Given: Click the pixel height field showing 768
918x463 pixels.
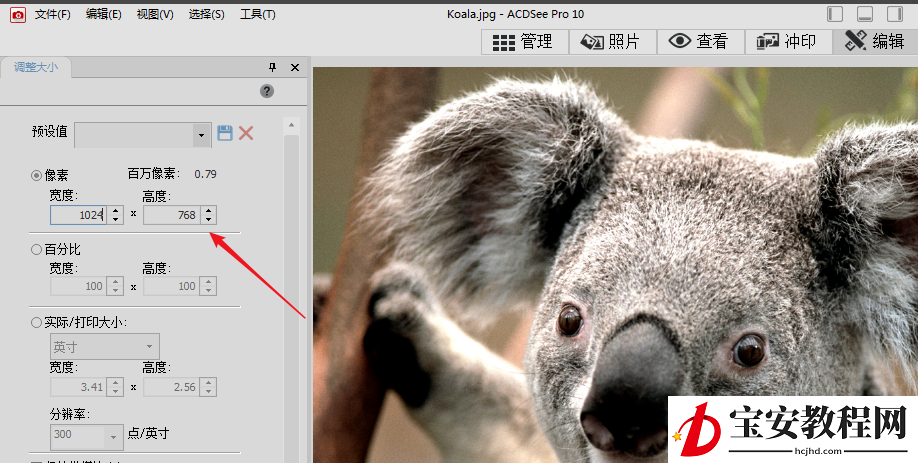Looking at the screenshot, I should pos(172,215).
